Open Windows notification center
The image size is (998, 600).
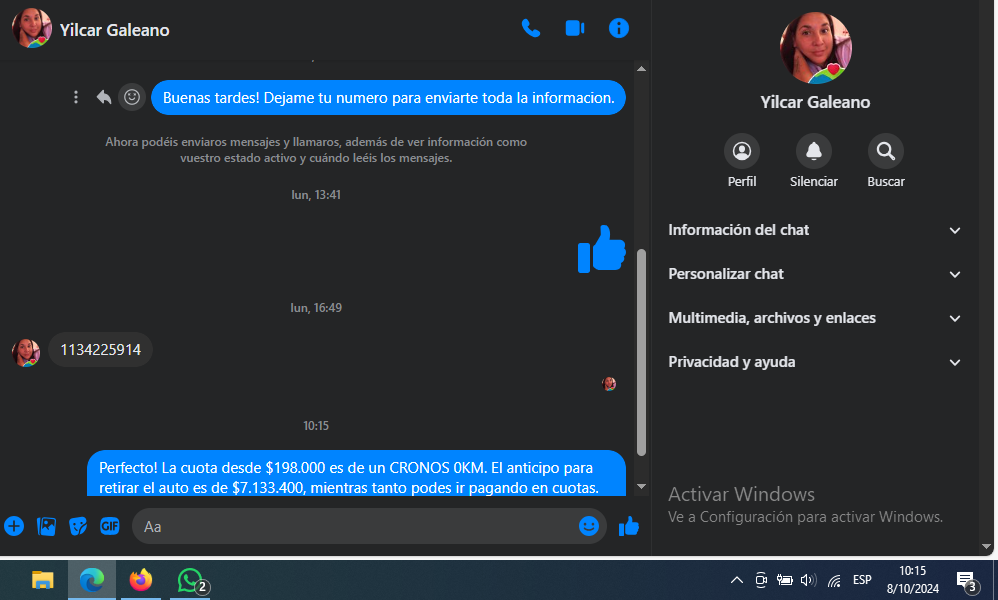[x=968, y=580]
